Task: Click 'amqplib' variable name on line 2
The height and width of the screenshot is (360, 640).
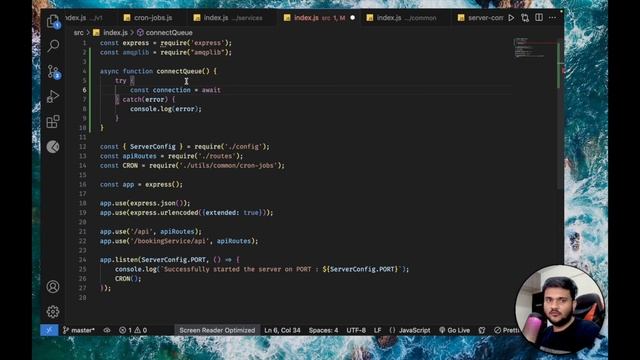Action: tap(136, 53)
